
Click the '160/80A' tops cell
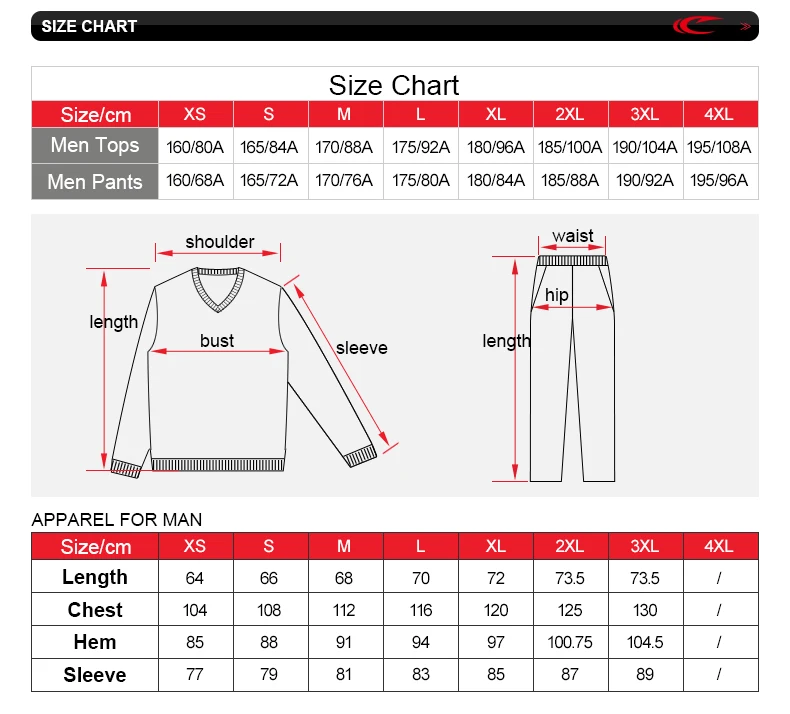[x=195, y=147]
